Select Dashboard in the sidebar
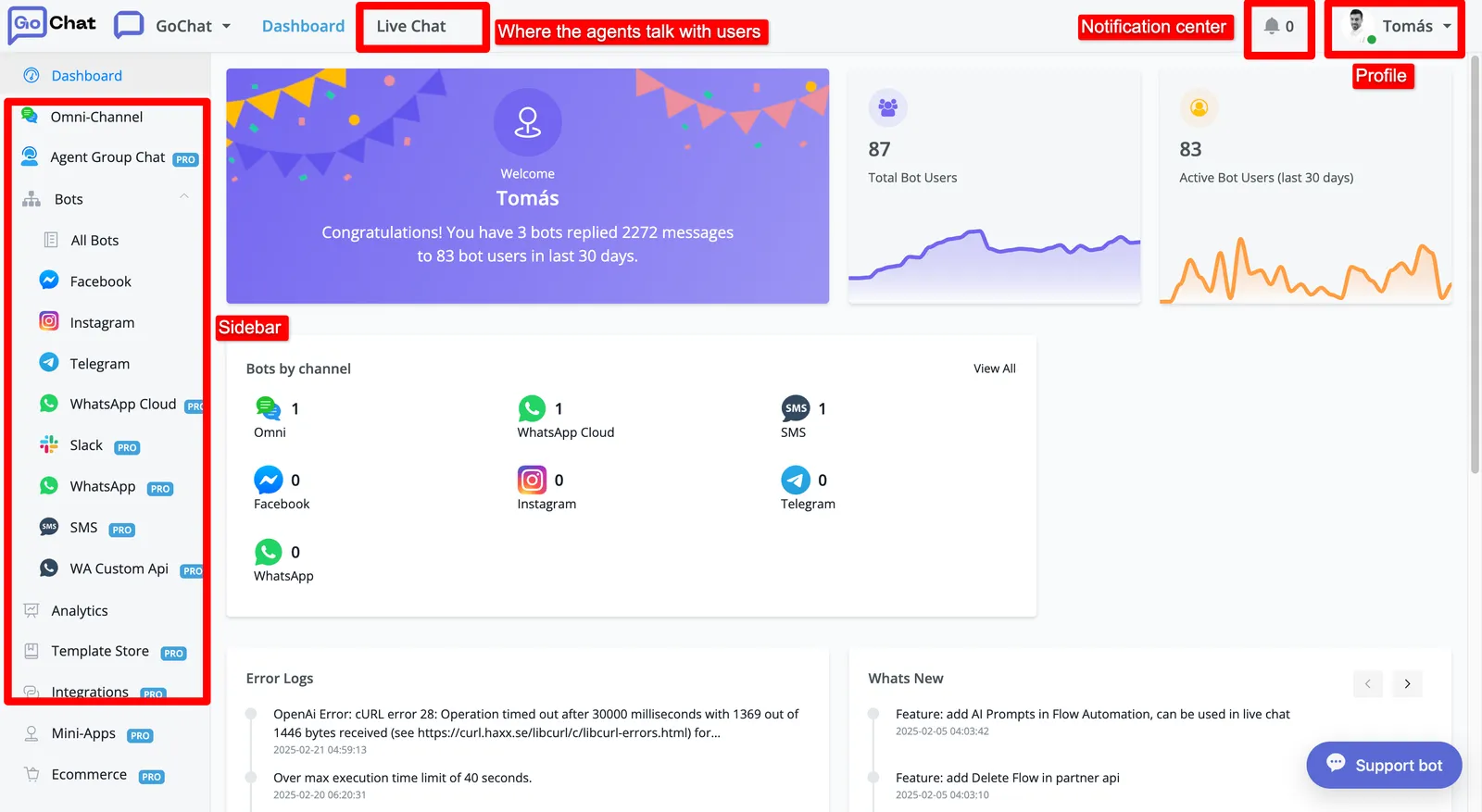This screenshot has width=1482, height=812. click(x=86, y=76)
